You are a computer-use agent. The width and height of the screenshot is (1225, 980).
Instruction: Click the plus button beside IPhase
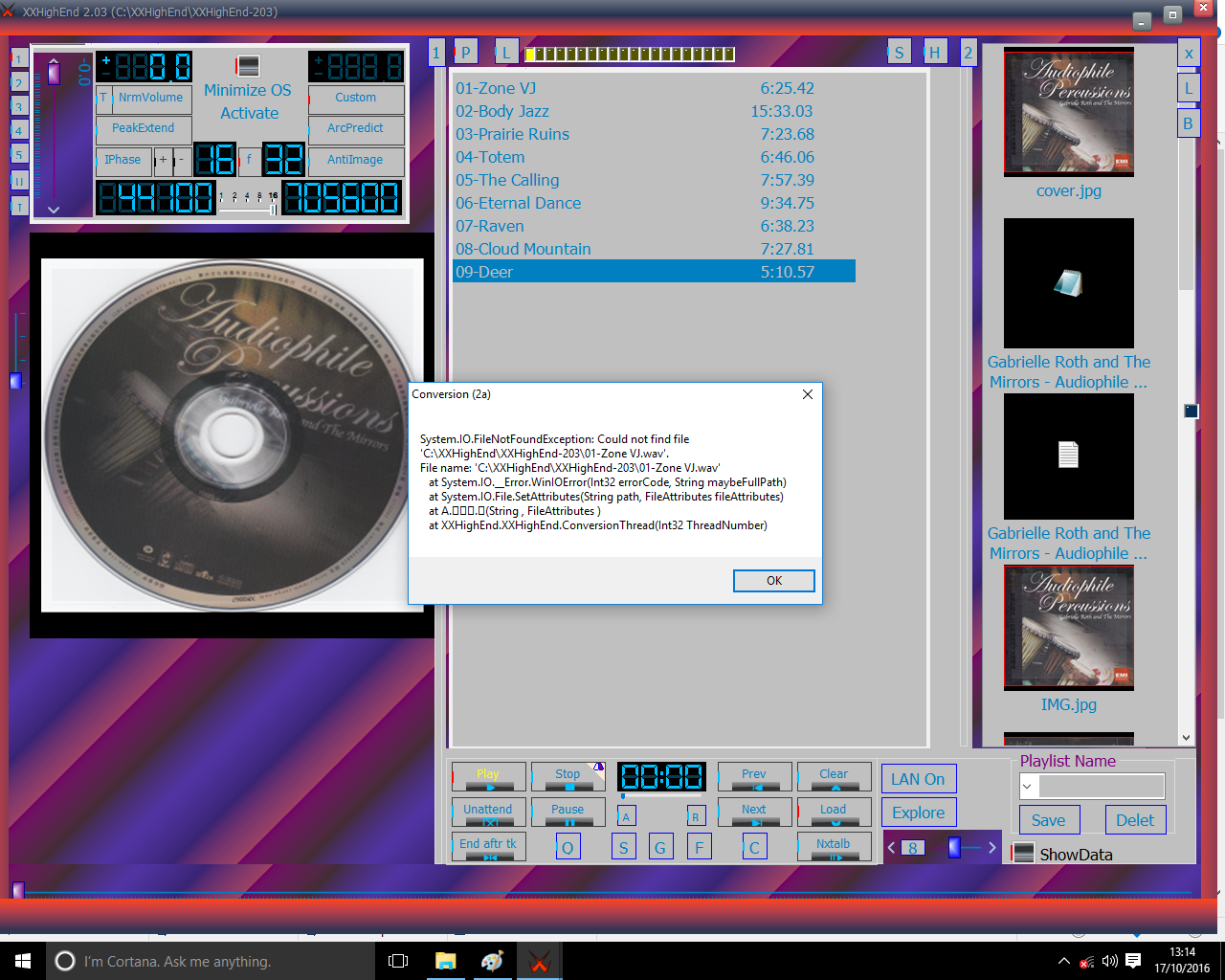click(163, 160)
